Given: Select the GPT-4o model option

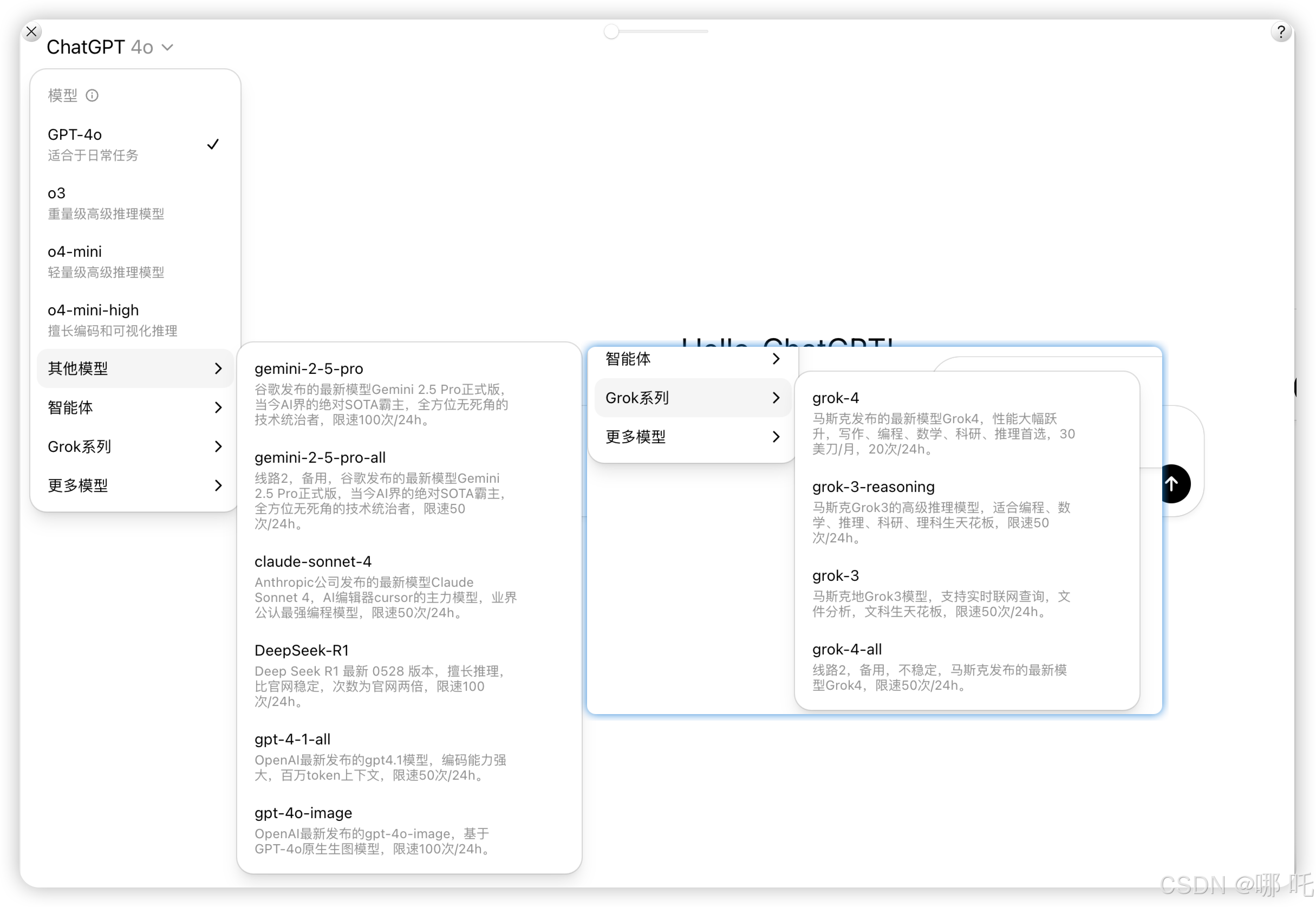Looking at the screenshot, I should coord(135,144).
